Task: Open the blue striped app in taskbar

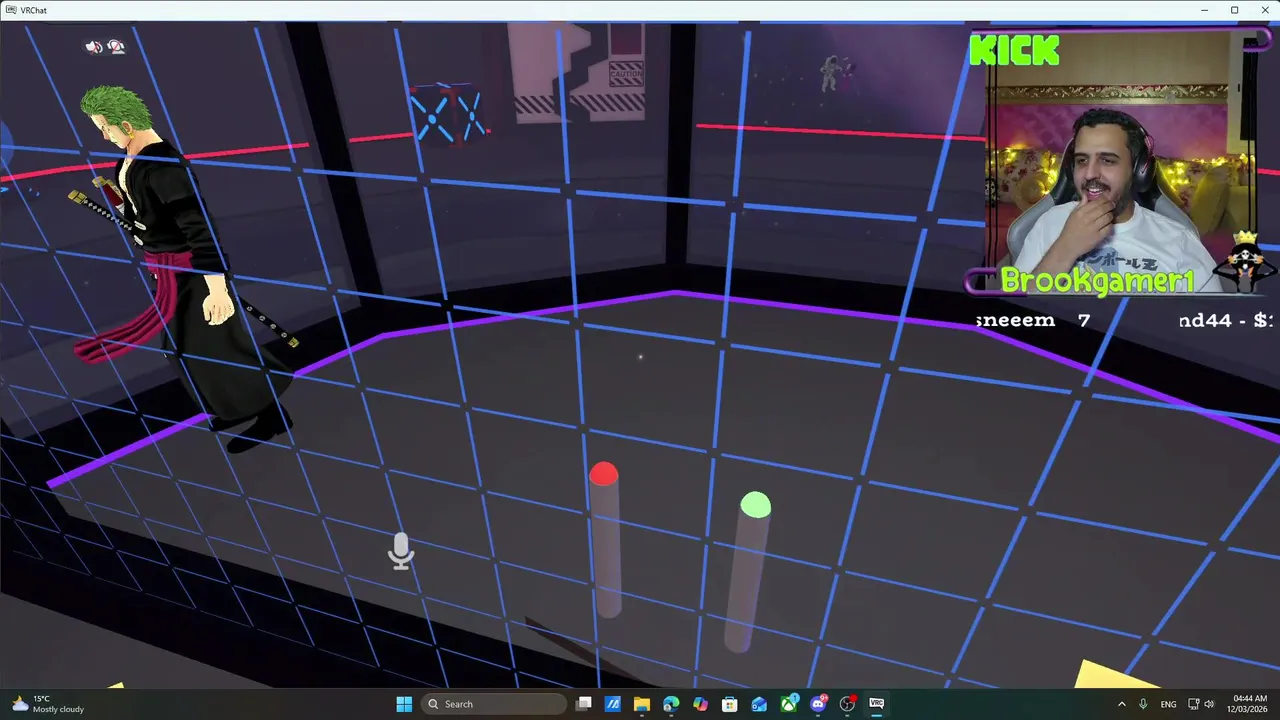Action: (x=613, y=704)
